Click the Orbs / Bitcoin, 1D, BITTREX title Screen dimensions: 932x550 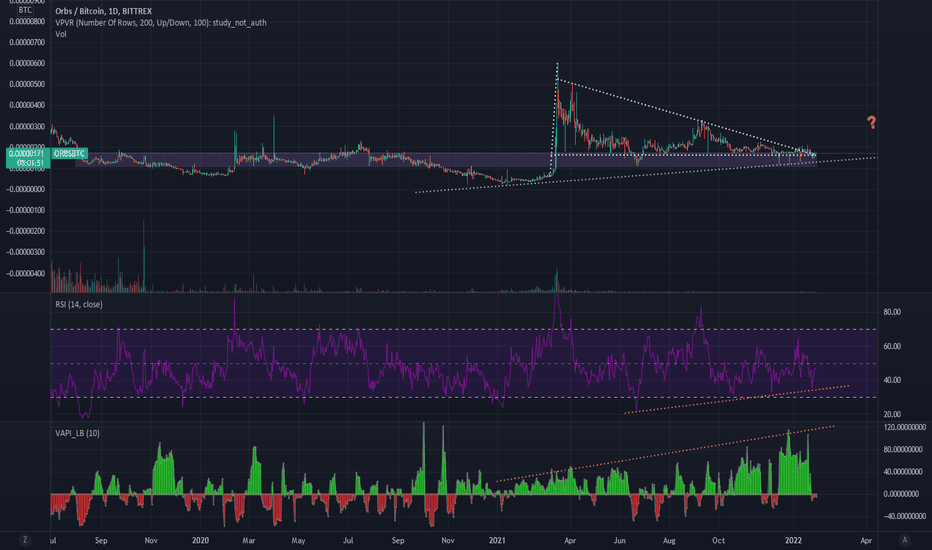coord(103,11)
